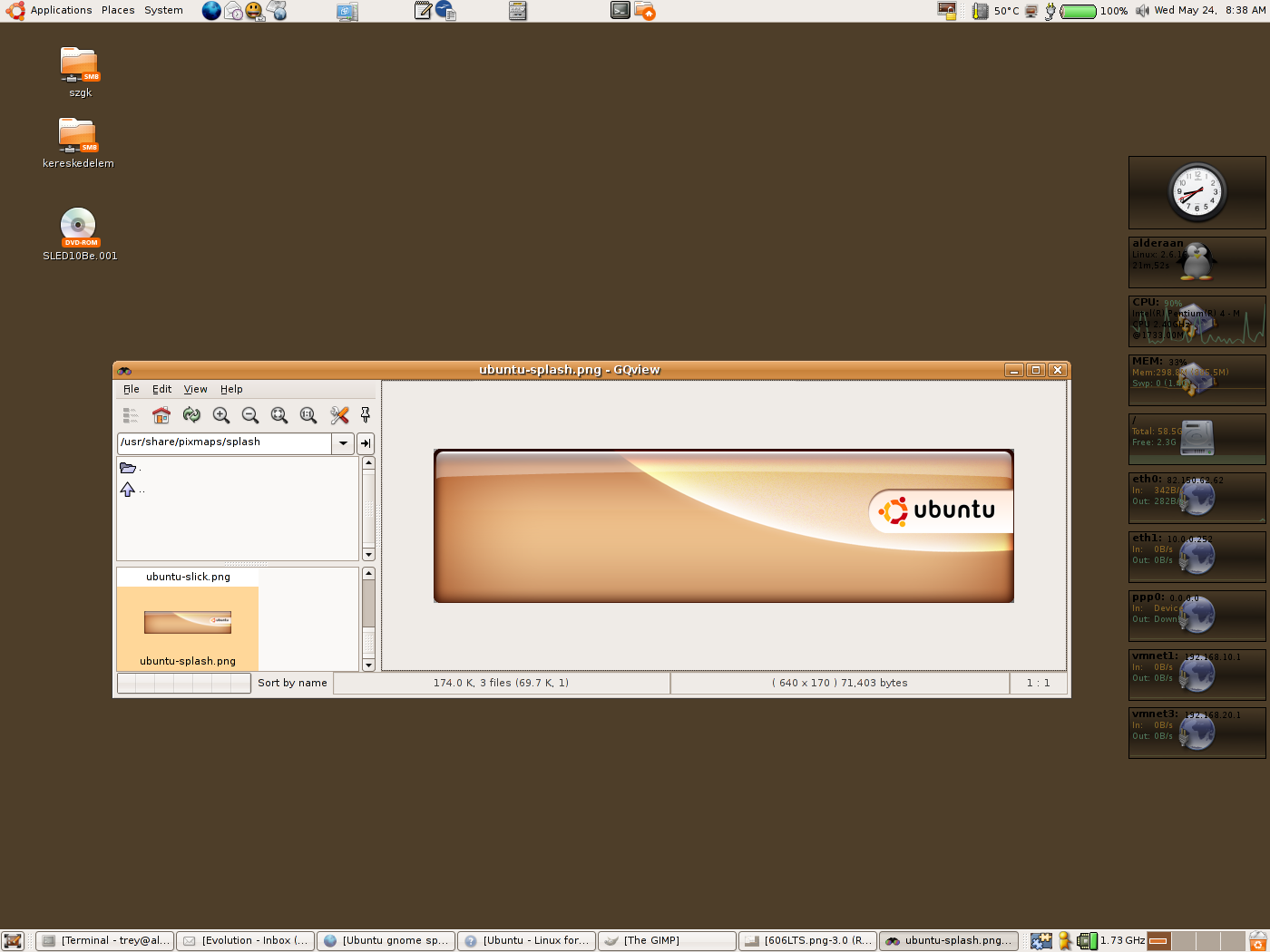
Task: Refresh the file list in GQview
Action: click(x=191, y=415)
